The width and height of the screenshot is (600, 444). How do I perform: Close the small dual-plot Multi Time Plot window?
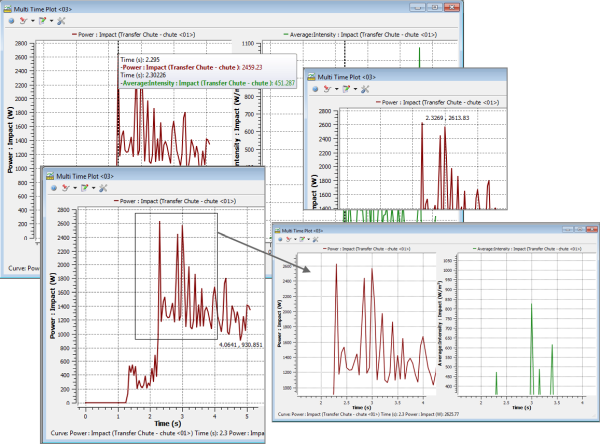589,230
